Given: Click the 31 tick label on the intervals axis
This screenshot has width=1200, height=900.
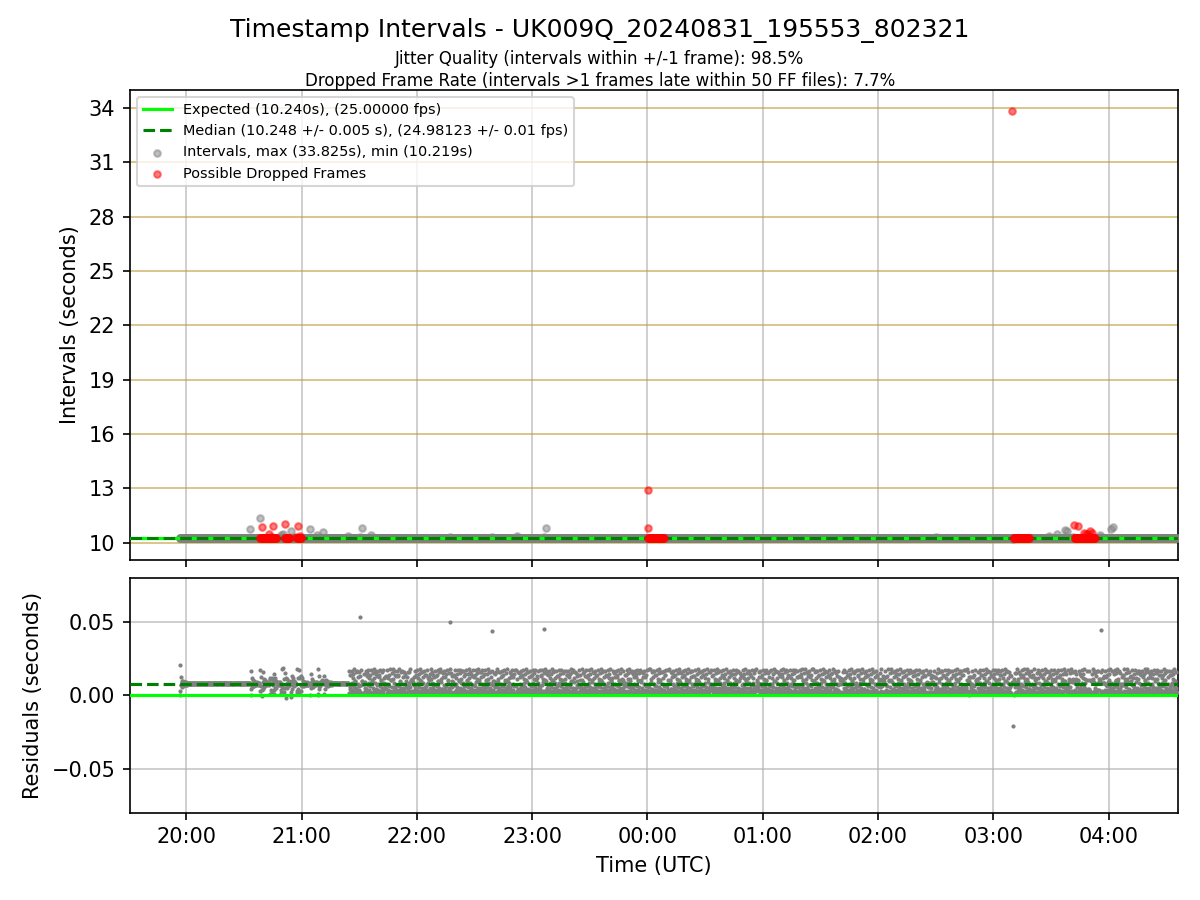Looking at the screenshot, I should point(103,162).
